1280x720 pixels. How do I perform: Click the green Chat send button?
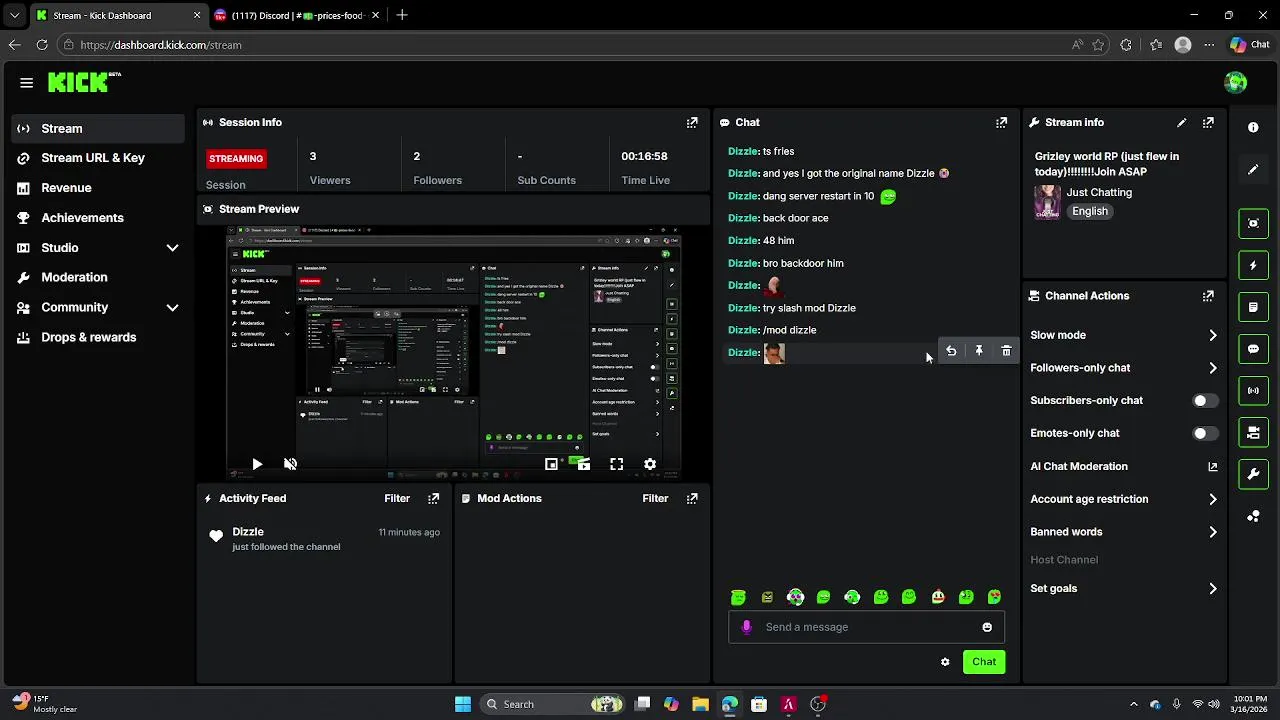pyautogui.click(x=984, y=662)
